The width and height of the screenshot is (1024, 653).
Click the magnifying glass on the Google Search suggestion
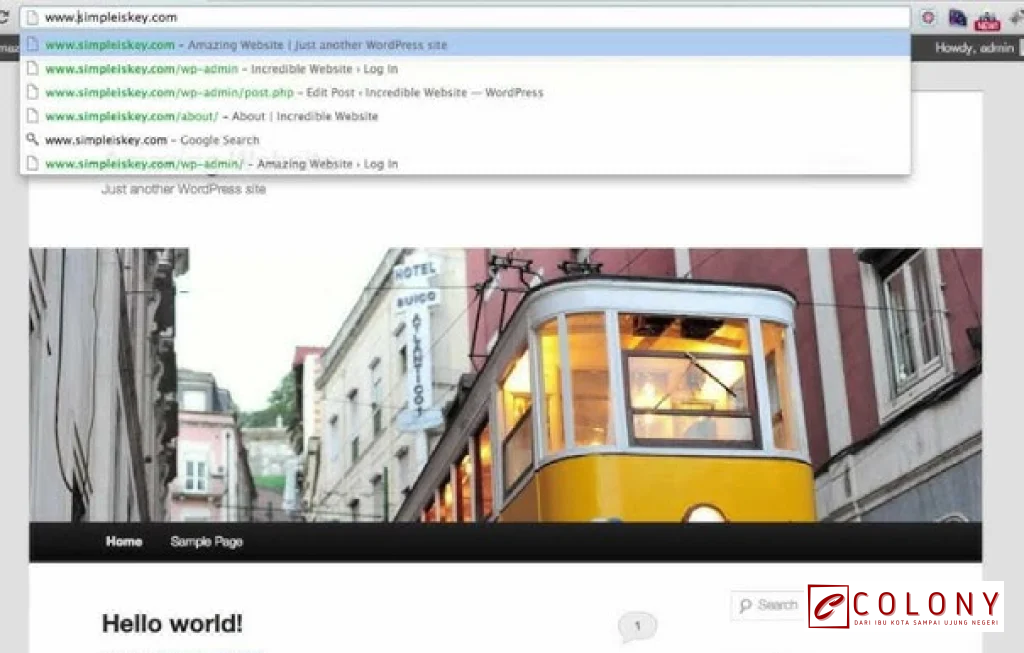click(x=31, y=140)
